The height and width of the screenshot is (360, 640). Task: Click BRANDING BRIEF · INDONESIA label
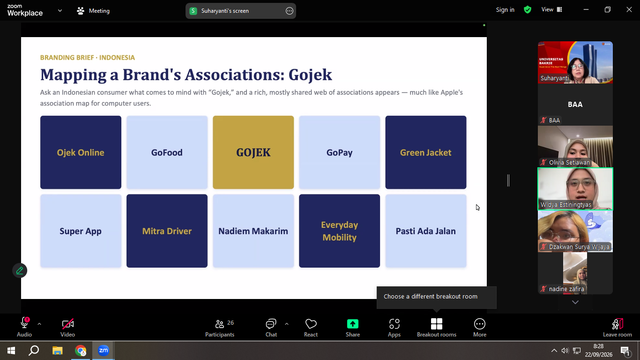click(x=87, y=58)
